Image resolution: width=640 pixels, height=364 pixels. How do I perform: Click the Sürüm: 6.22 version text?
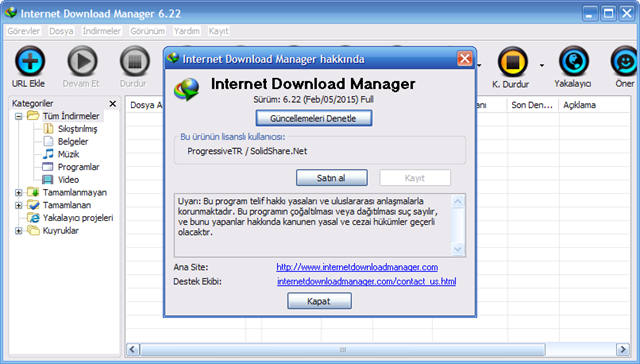pos(313,100)
